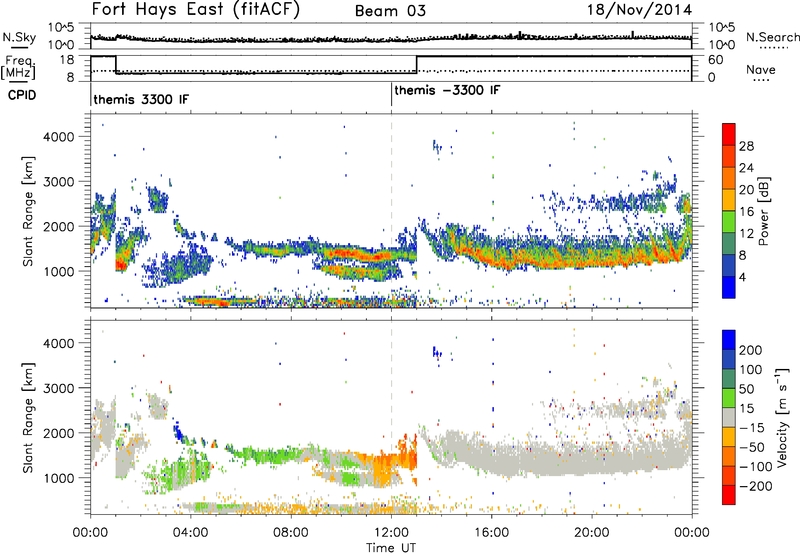The width and height of the screenshot is (800, 554).
Task: Click the '04:00' time axis tick
Action: pyautogui.click(x=190, y=533)
